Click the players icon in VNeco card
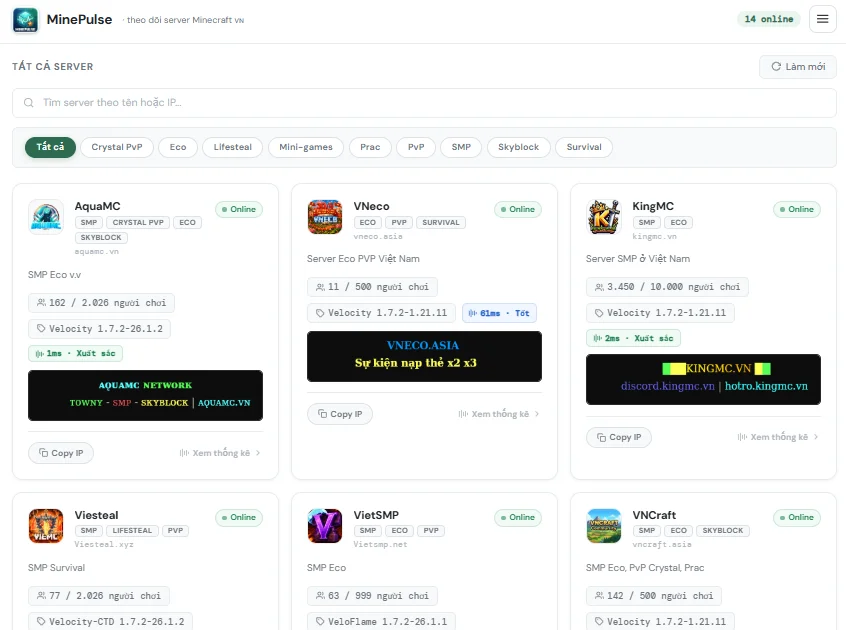This screenshot has height=630, width=846. [x=320, y=287]
